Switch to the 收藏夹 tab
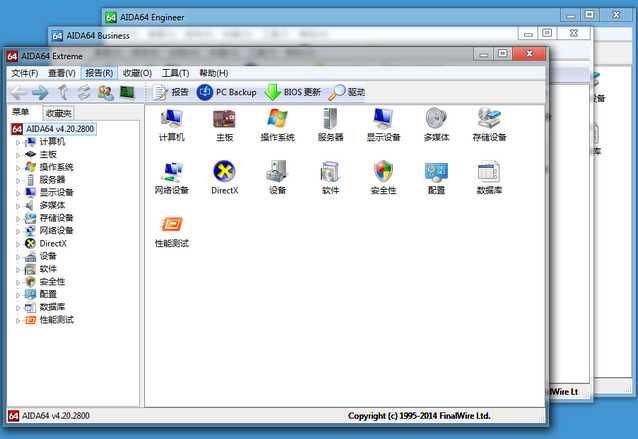 (x=59, y=113)
